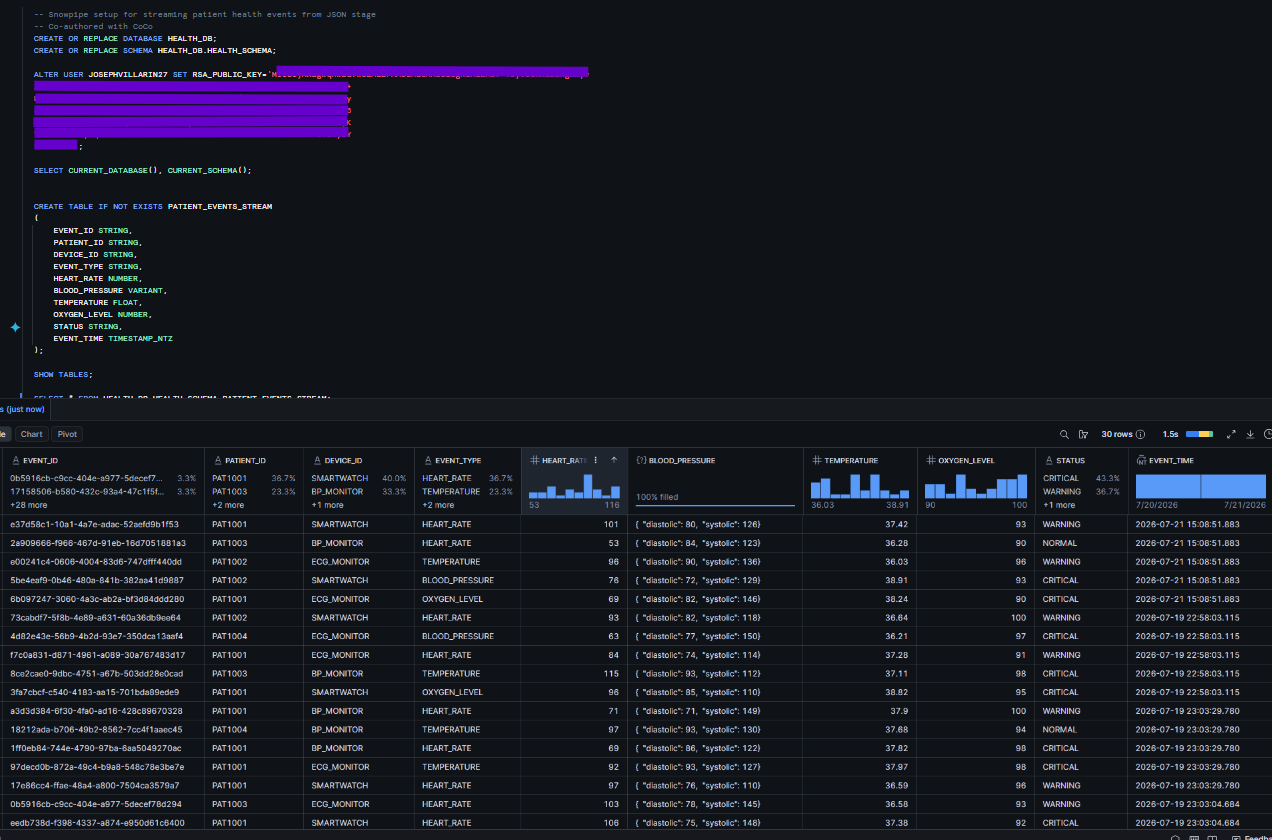Click the query duration 1.5s breakdown bar

click(x=1199, y=434)
